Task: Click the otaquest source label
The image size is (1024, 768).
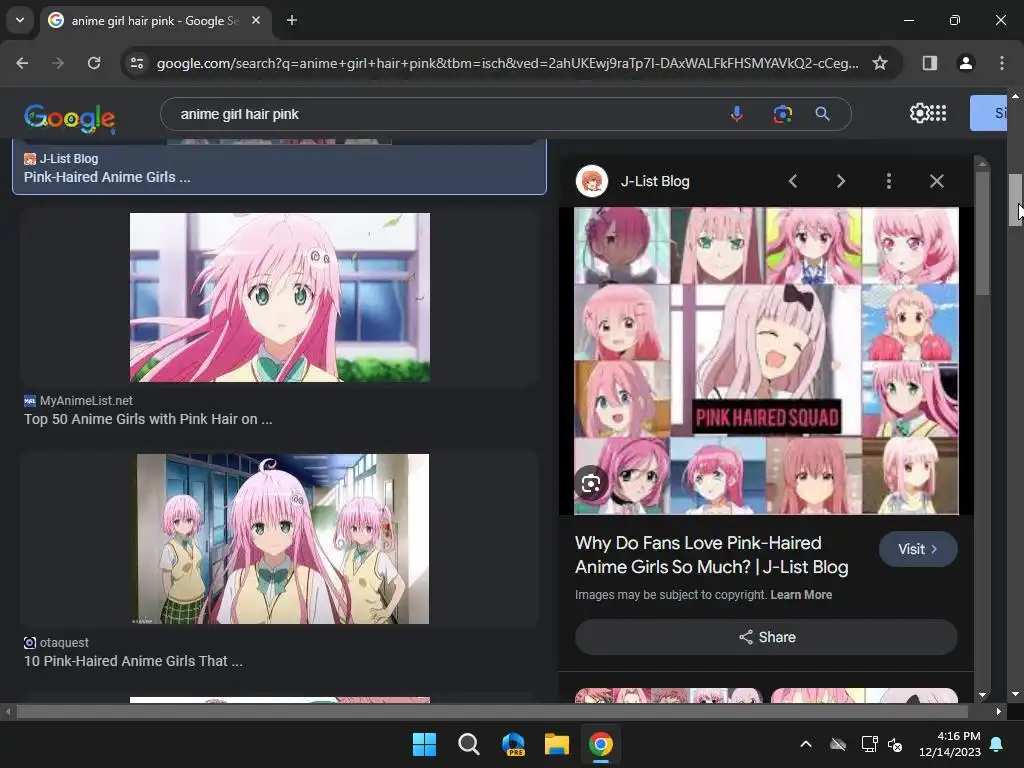Action: (64, 643)
